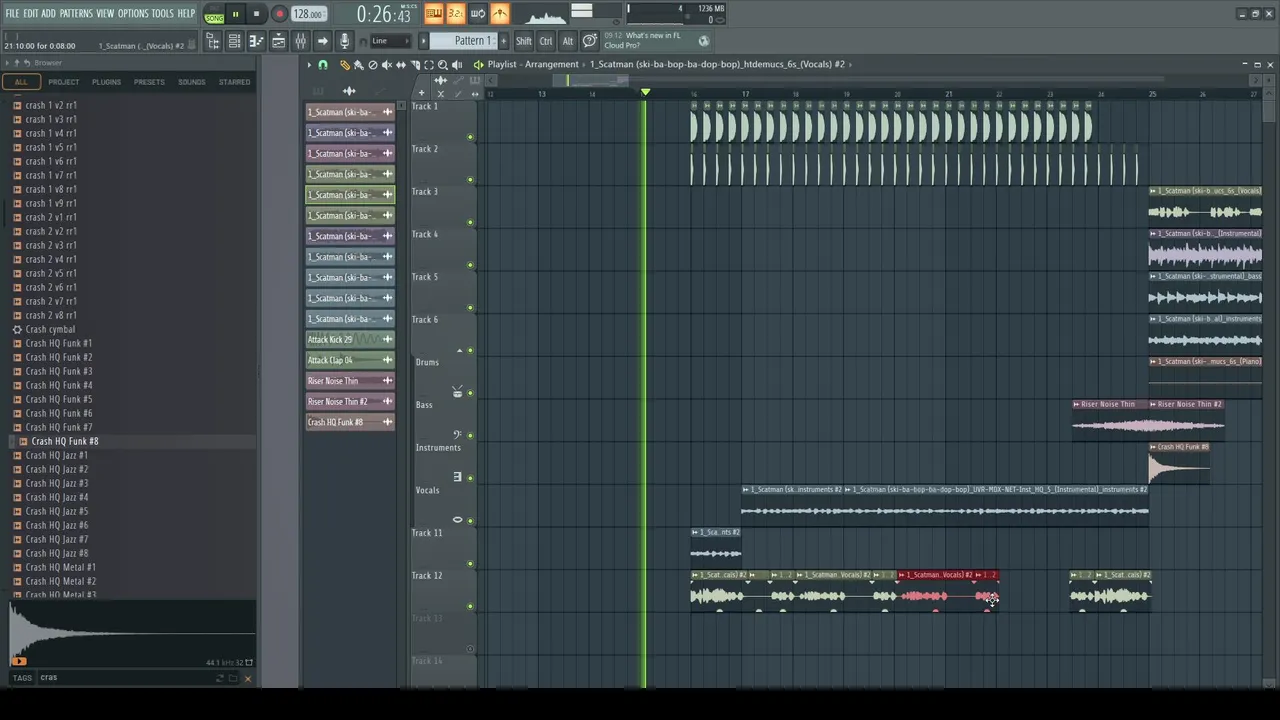1280x720 pixels.
Task: Switch browser to SOUNDS tab
Action: [x=192, y=82]
